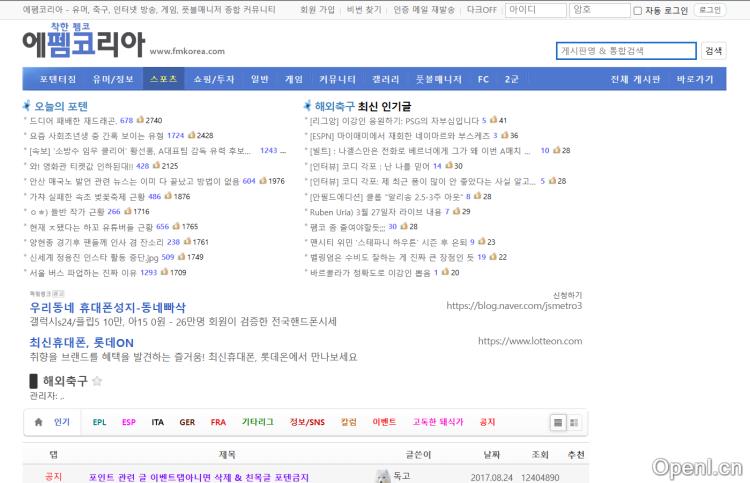This screenshot has height=483, width=750.
Task: Click the 로그인 button
Action: click(x=708, y=10)
